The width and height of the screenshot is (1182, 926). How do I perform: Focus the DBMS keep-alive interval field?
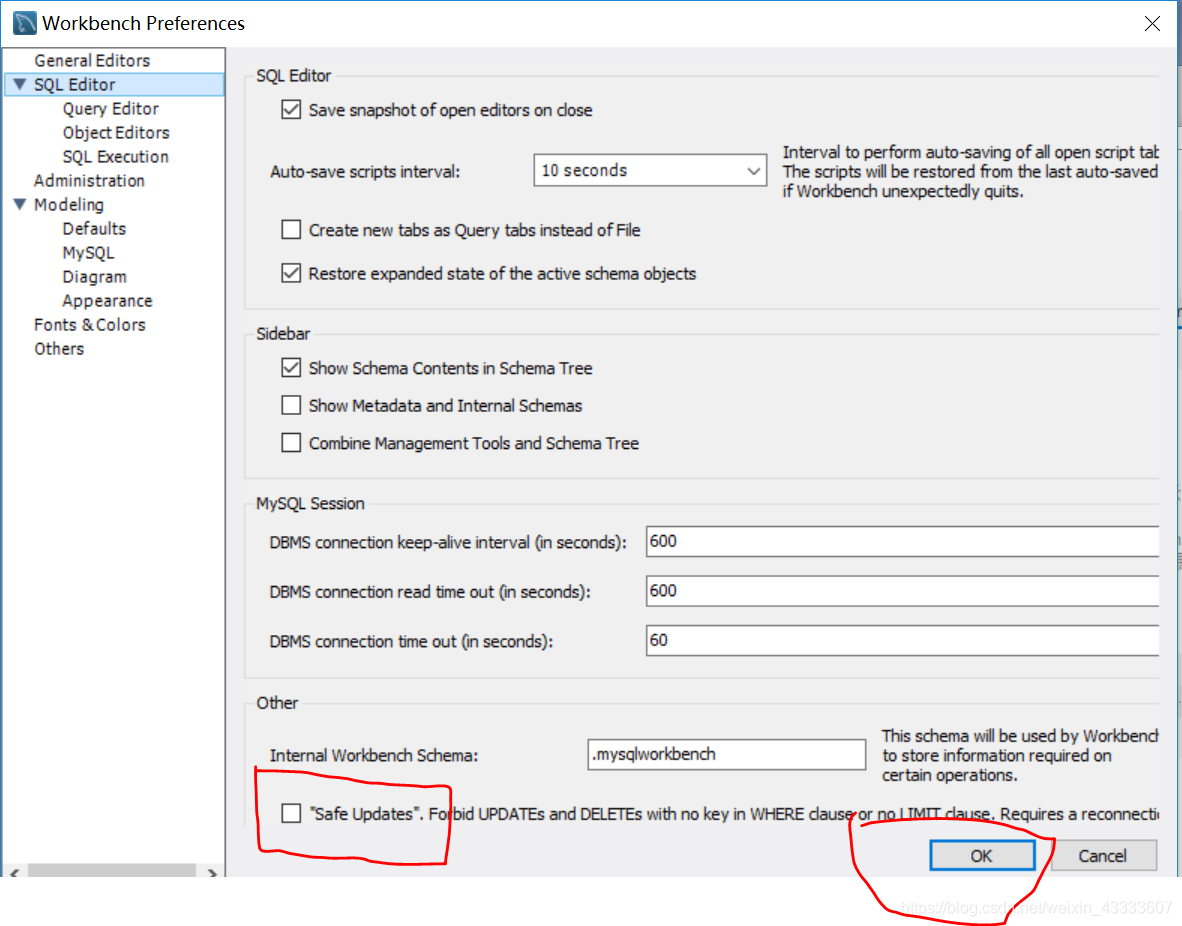click(902, 541)
